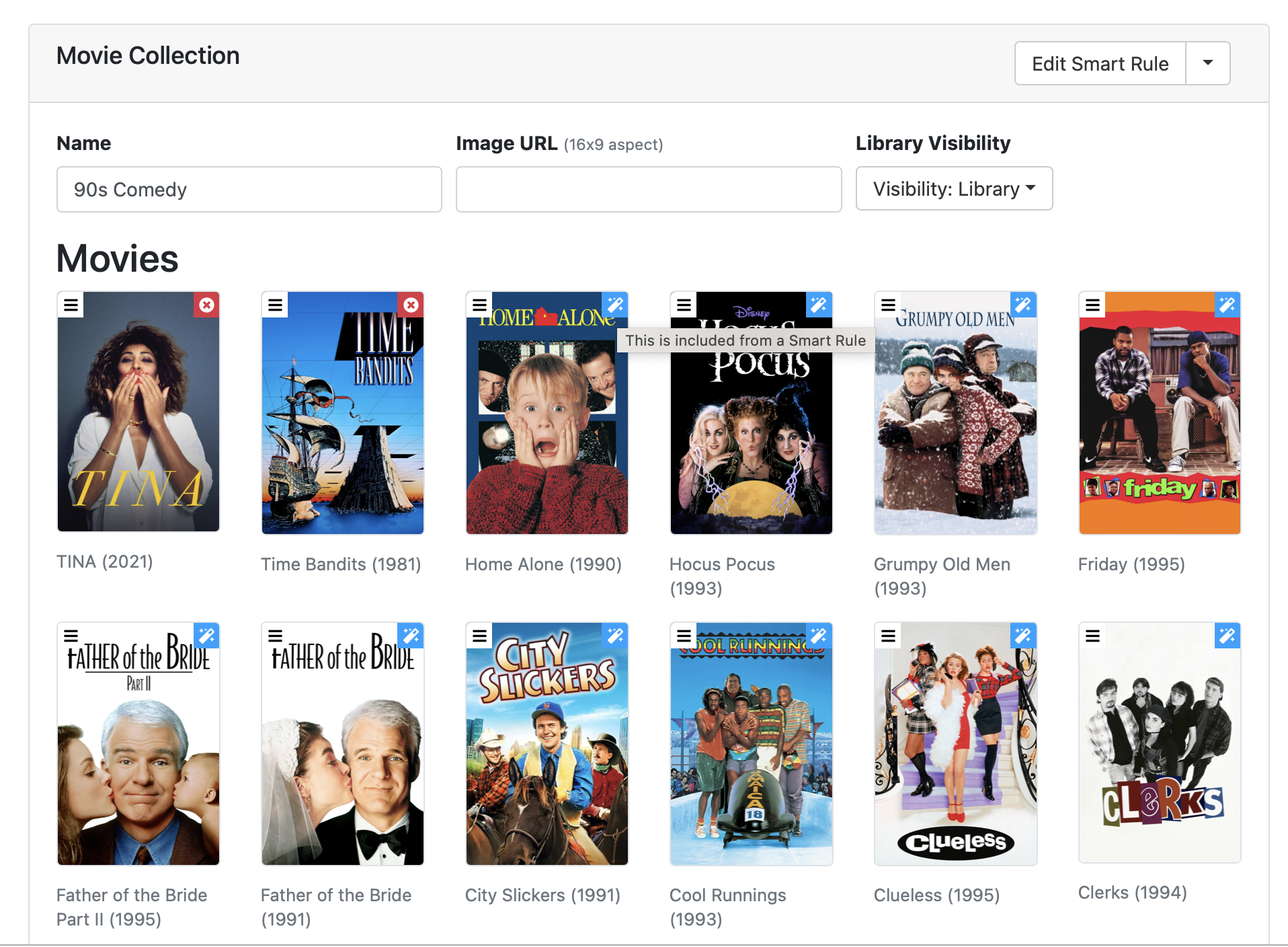This screenshot has width=1288, height=947.
Task: Click the title text City Slickers (1991)
Action: pos(542,895)
